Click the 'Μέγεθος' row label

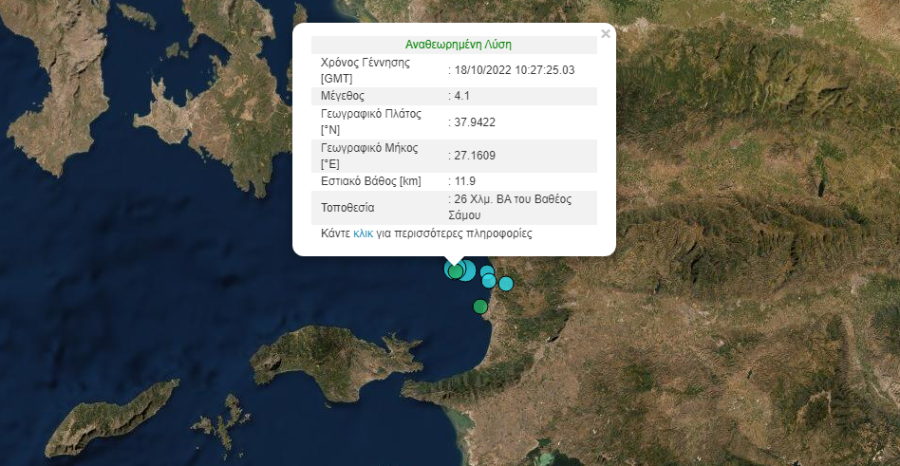342,96
